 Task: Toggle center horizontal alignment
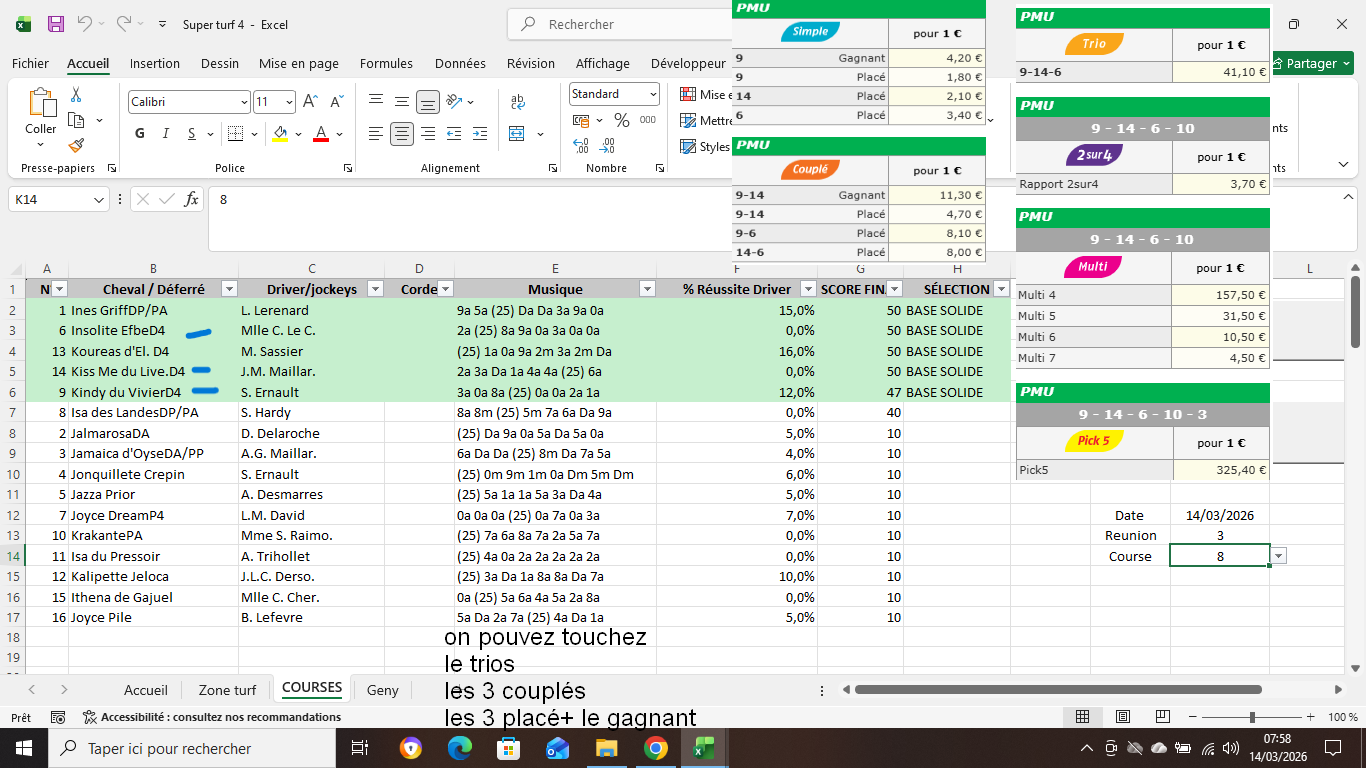(x=402, y=134)
